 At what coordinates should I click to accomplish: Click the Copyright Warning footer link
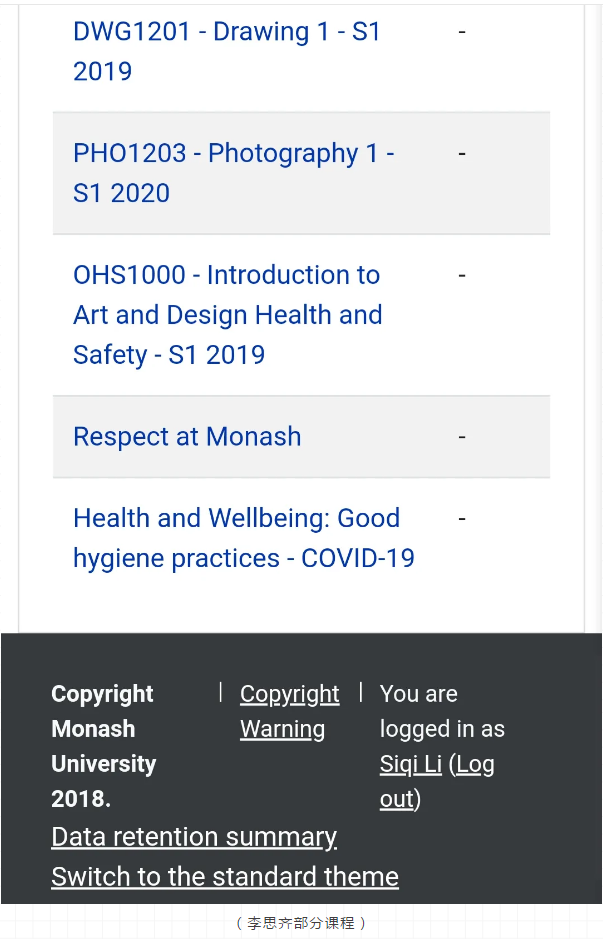coord(290,711)
